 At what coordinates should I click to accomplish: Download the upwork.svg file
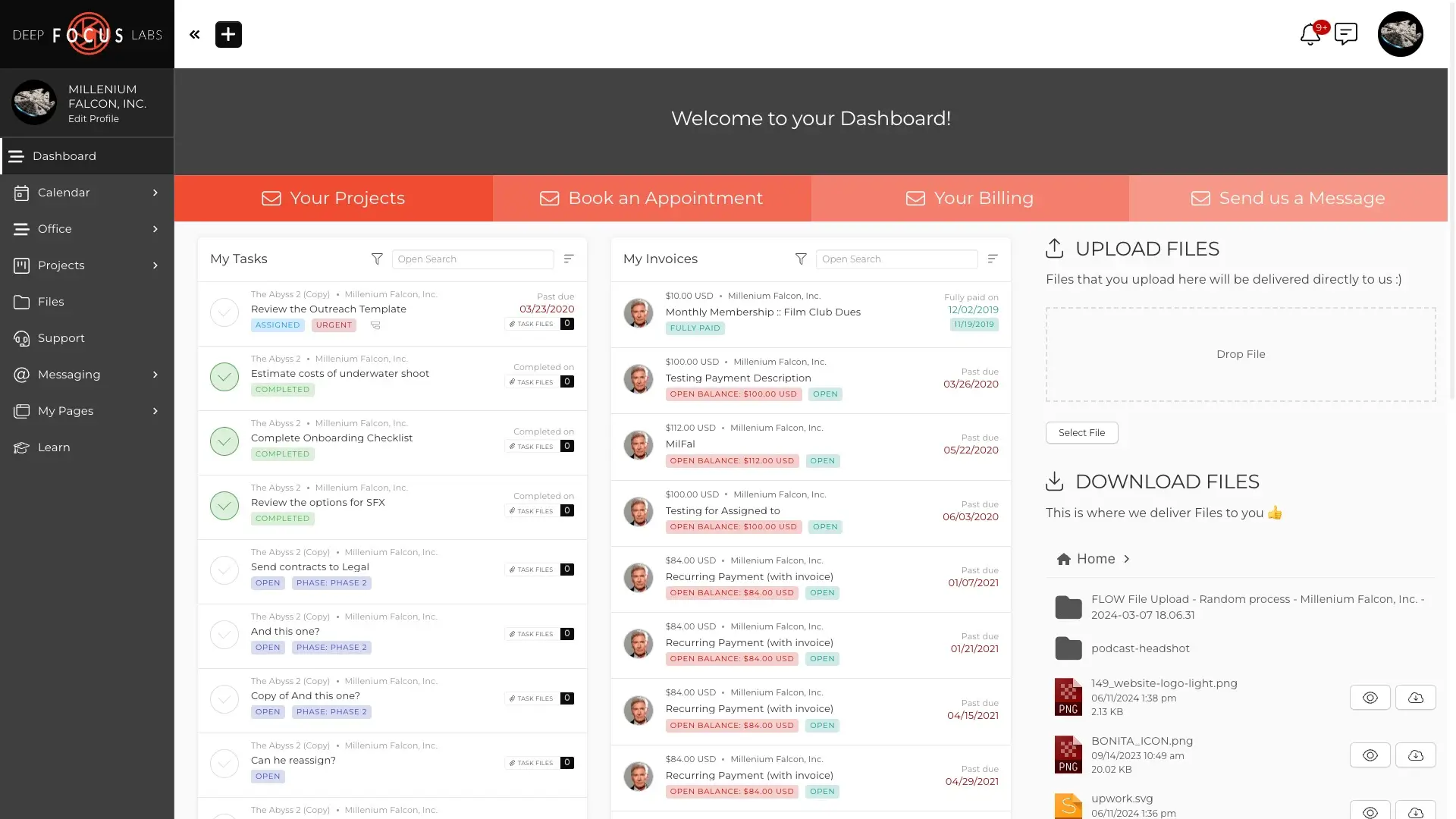click(1415, 812)
